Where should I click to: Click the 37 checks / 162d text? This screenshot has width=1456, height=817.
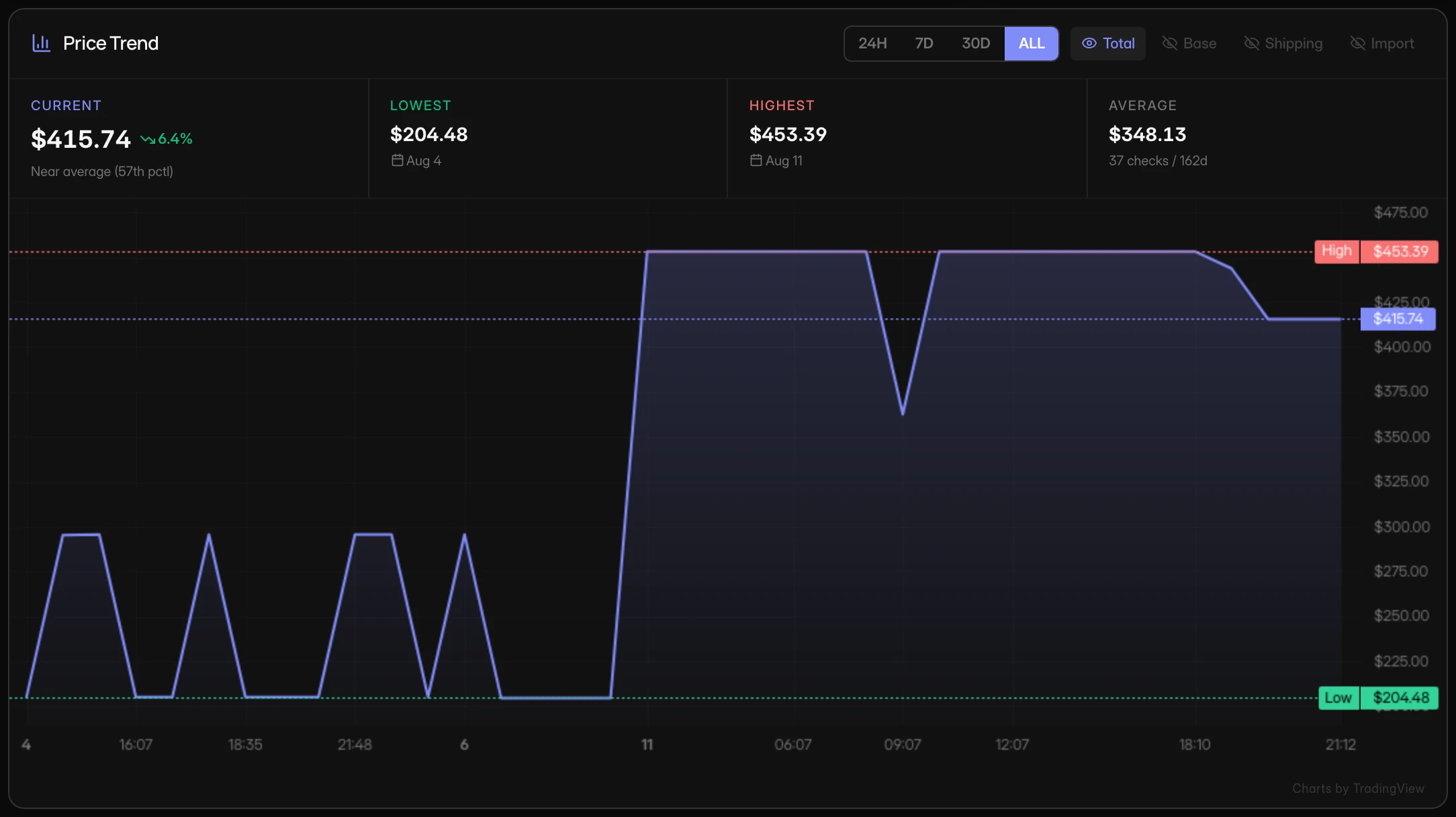click(1158, 161)
